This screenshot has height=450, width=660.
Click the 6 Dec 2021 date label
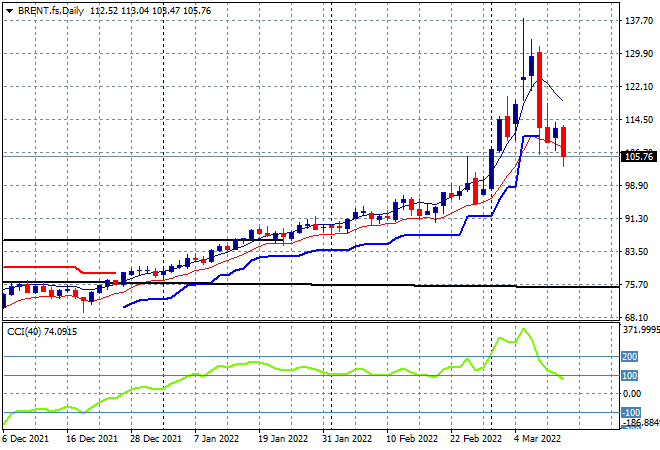(25, 438)
